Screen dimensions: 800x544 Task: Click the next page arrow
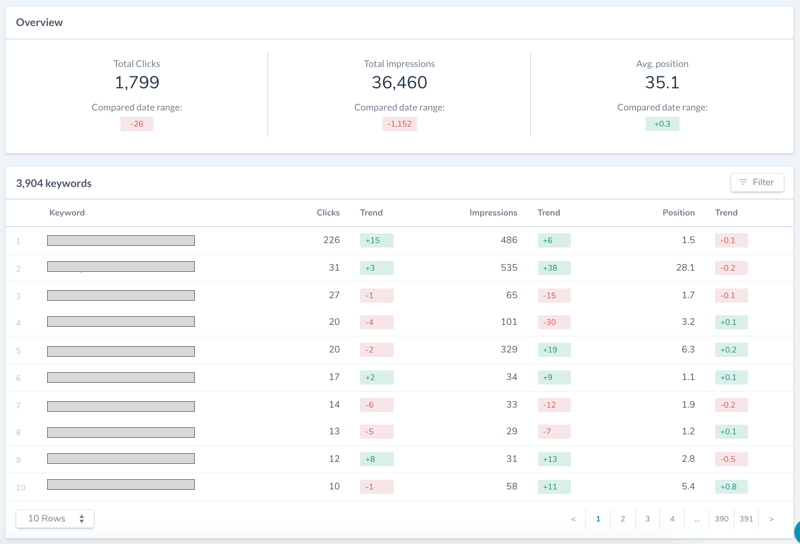[771, 519]
